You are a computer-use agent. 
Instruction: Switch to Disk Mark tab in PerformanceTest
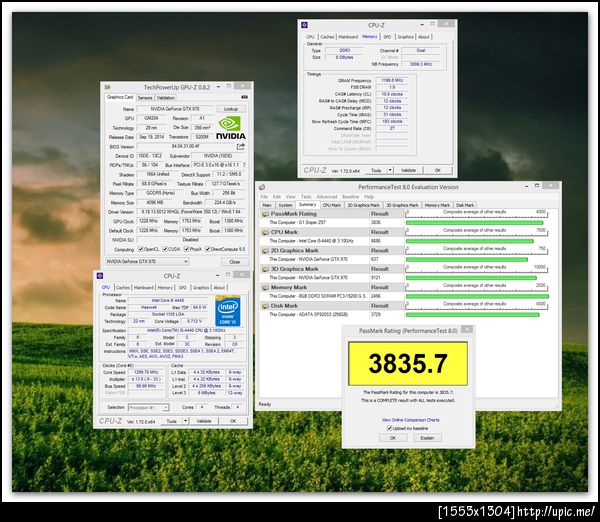(465, 205)
